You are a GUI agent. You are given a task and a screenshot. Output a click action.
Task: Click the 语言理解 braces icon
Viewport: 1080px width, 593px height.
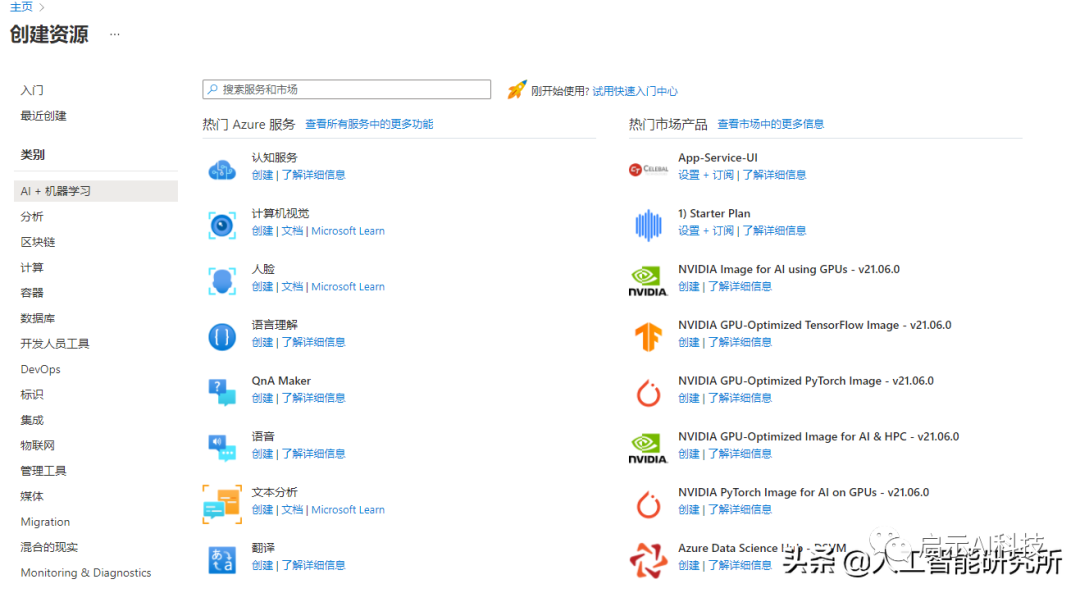point(222,337)
